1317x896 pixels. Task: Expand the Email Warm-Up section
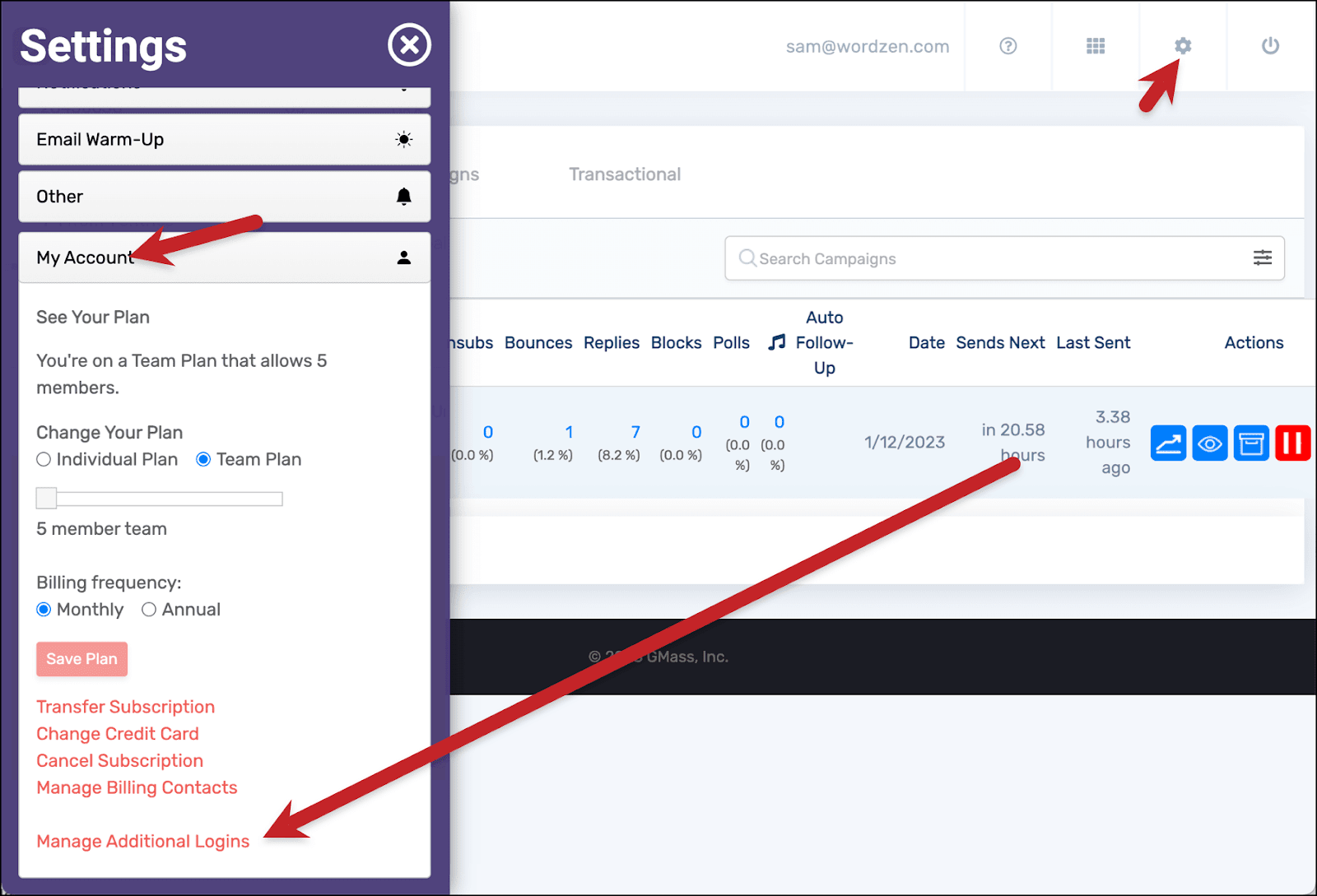click(x=224, y=139)
